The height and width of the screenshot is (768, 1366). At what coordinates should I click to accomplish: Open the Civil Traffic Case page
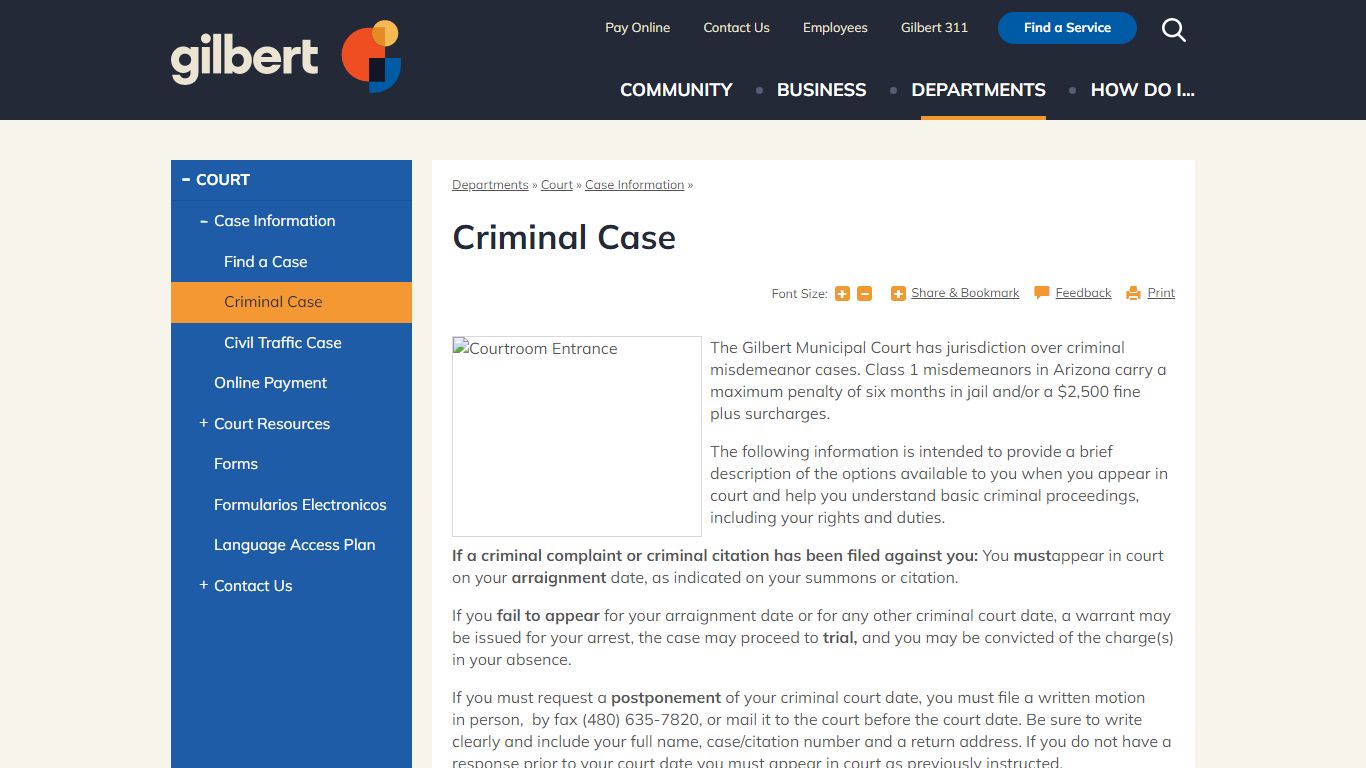(283, 342)
